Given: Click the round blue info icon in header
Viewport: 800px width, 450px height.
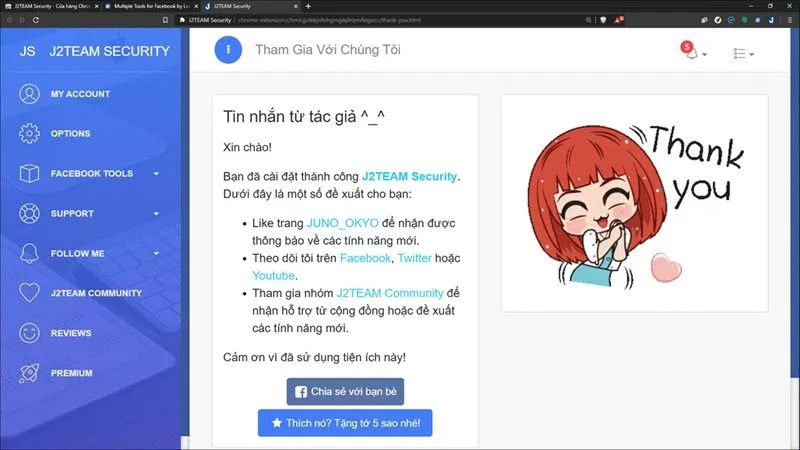Looking at the screenshot, I should (228, 49).
